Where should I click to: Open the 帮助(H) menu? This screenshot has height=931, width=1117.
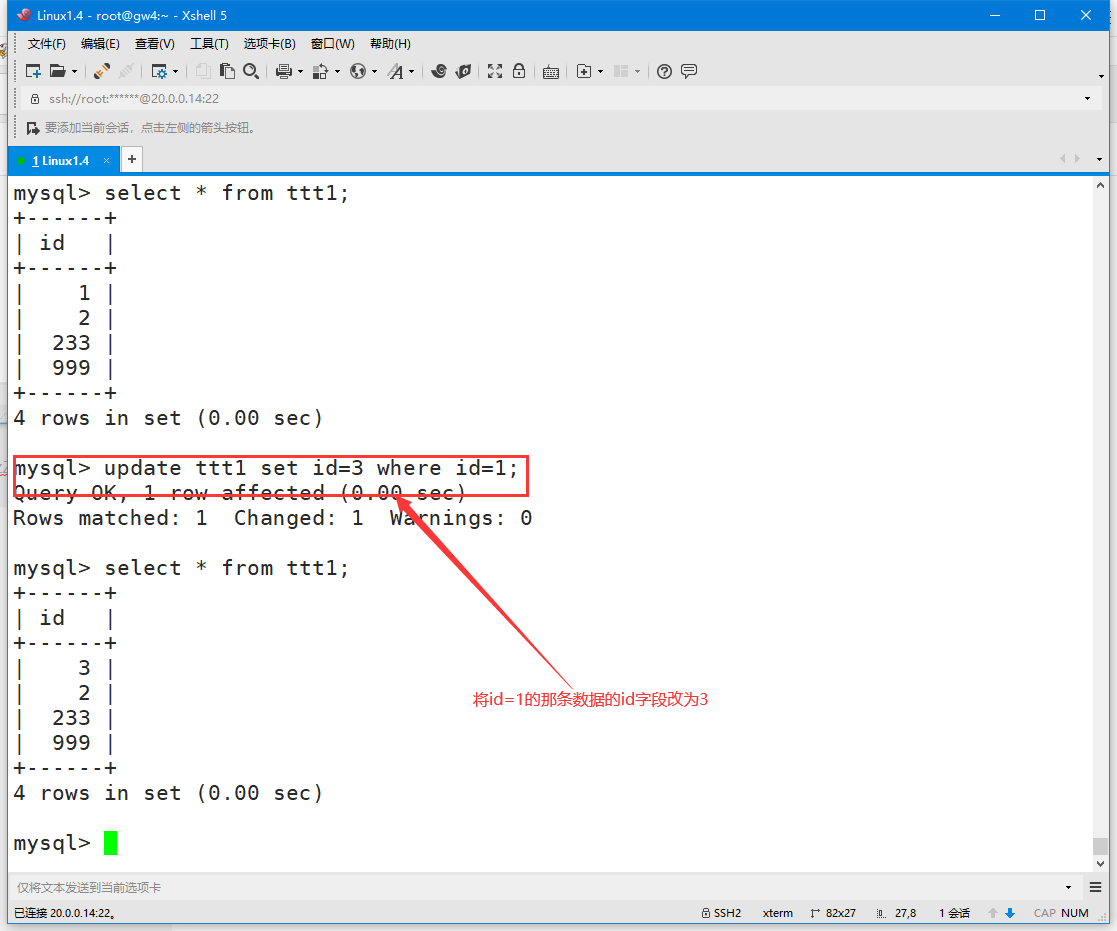[390, 43]
